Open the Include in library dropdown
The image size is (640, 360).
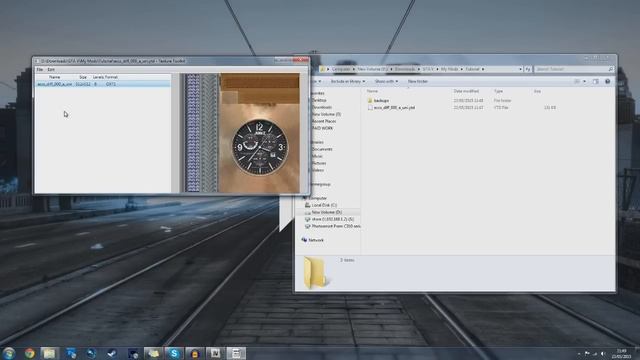347,82
